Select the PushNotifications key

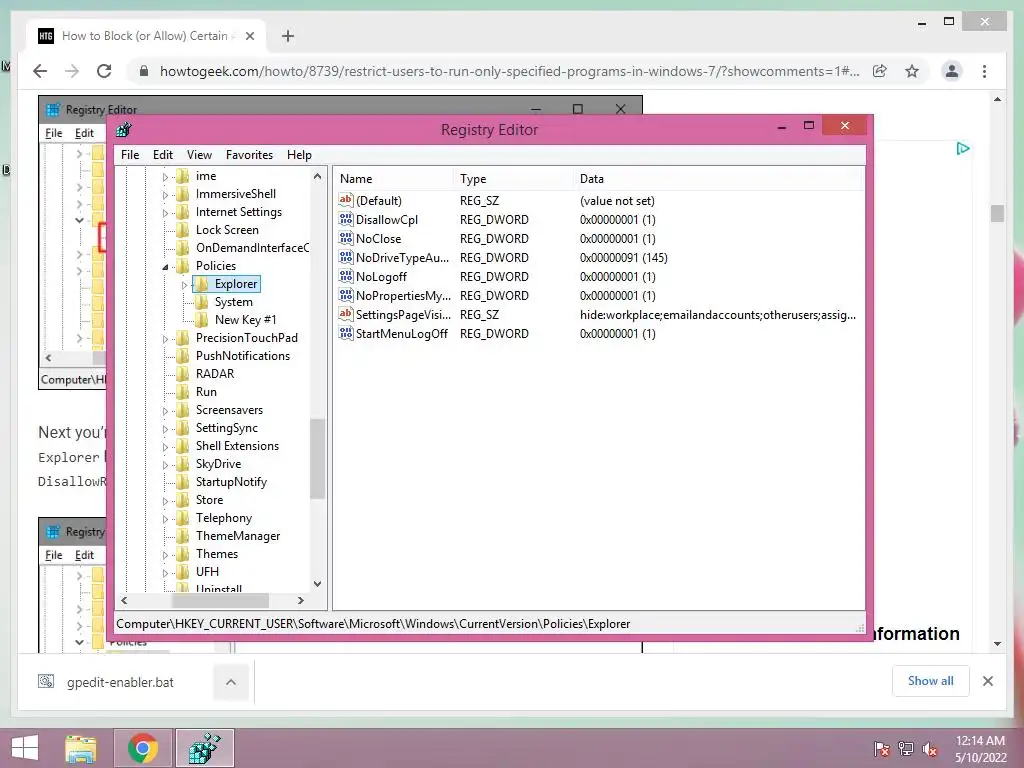point(243,356)
